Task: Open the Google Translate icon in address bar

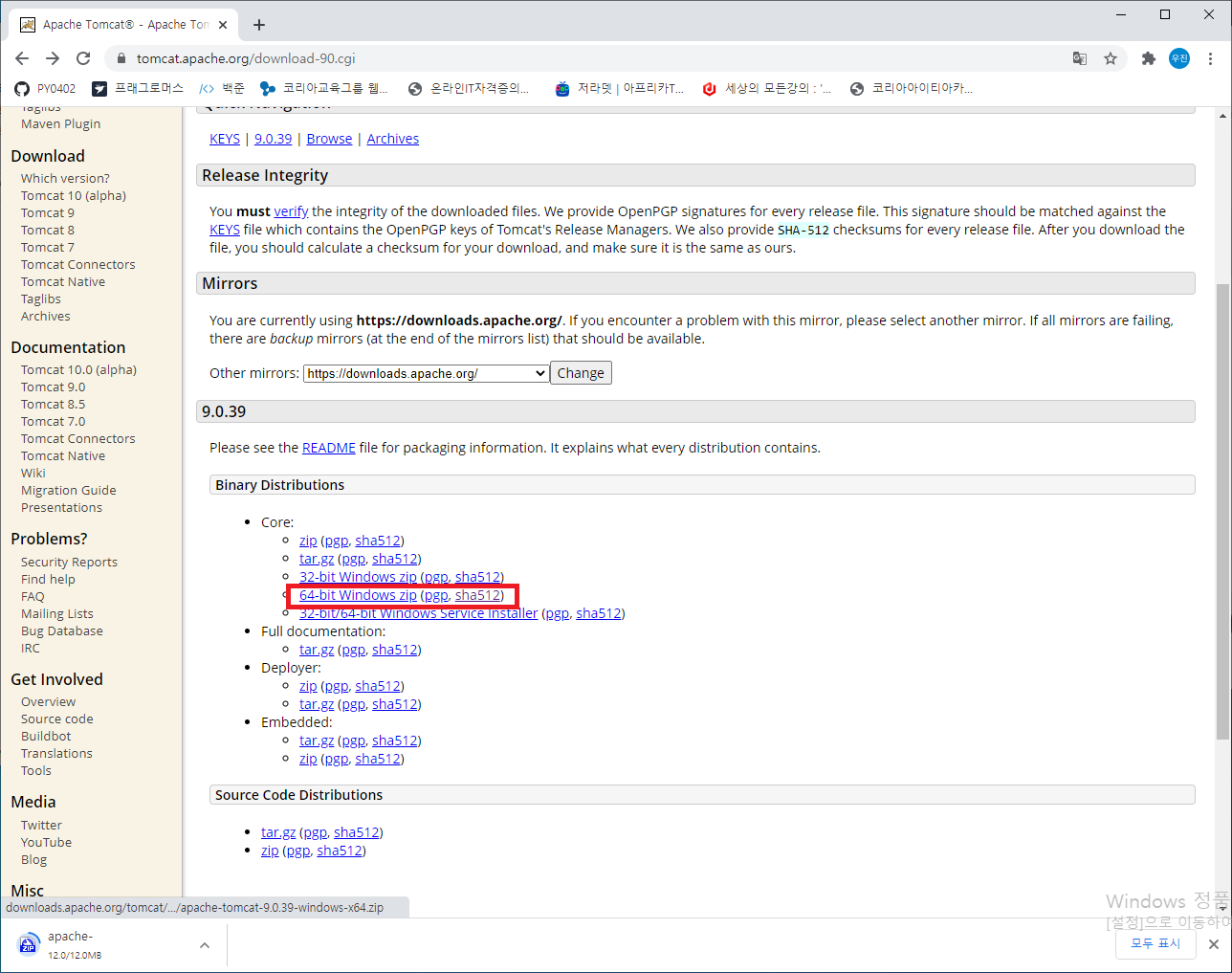Action: 1080,58
